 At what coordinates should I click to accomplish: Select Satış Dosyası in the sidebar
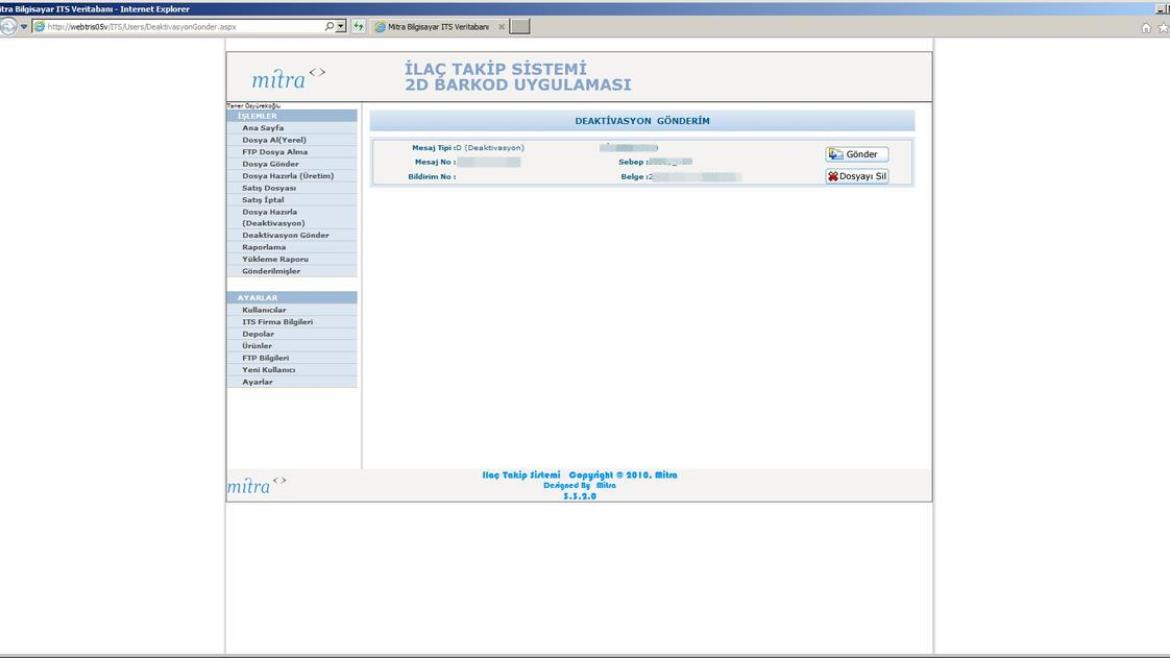point(269,188)
